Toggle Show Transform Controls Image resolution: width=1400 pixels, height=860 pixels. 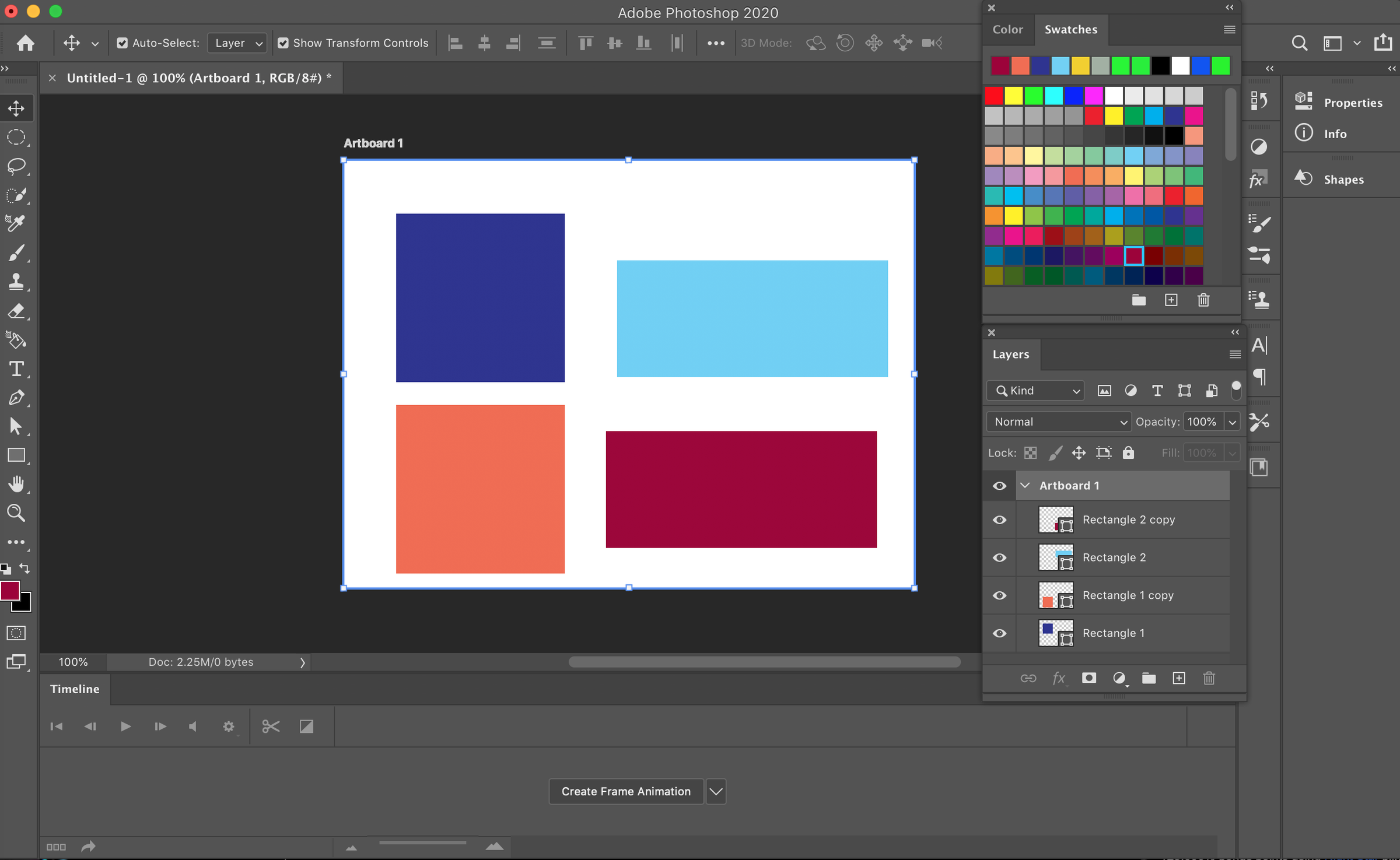[283, 43]
